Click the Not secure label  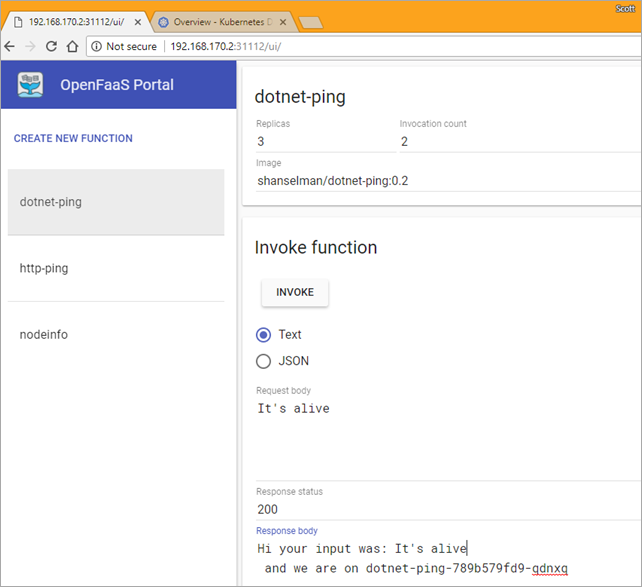[131, 46]
